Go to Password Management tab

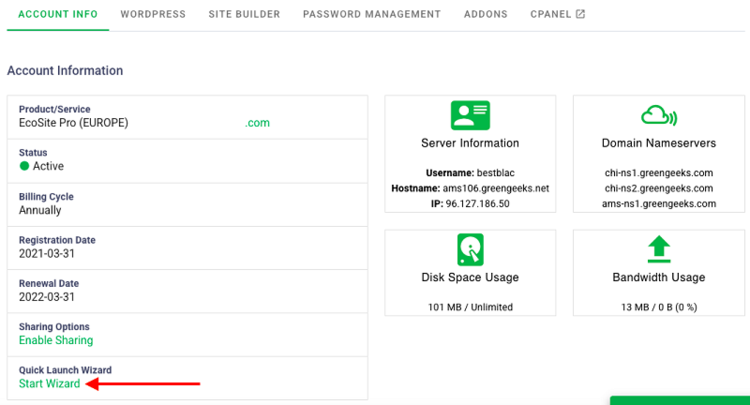pos(371,14)
